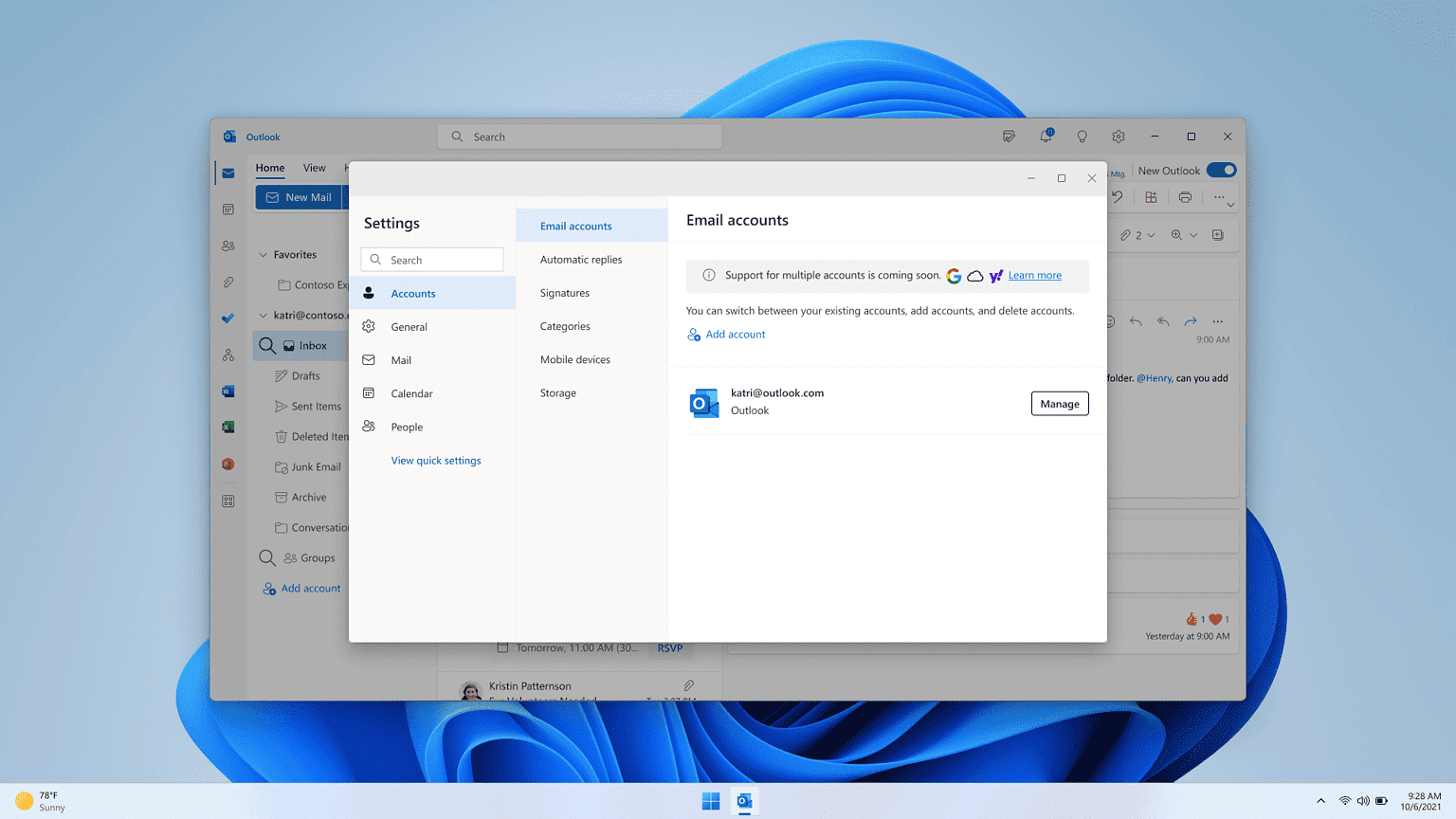
Task: Launch Word from the app sidebar
Action: click(x=227, y=391)
